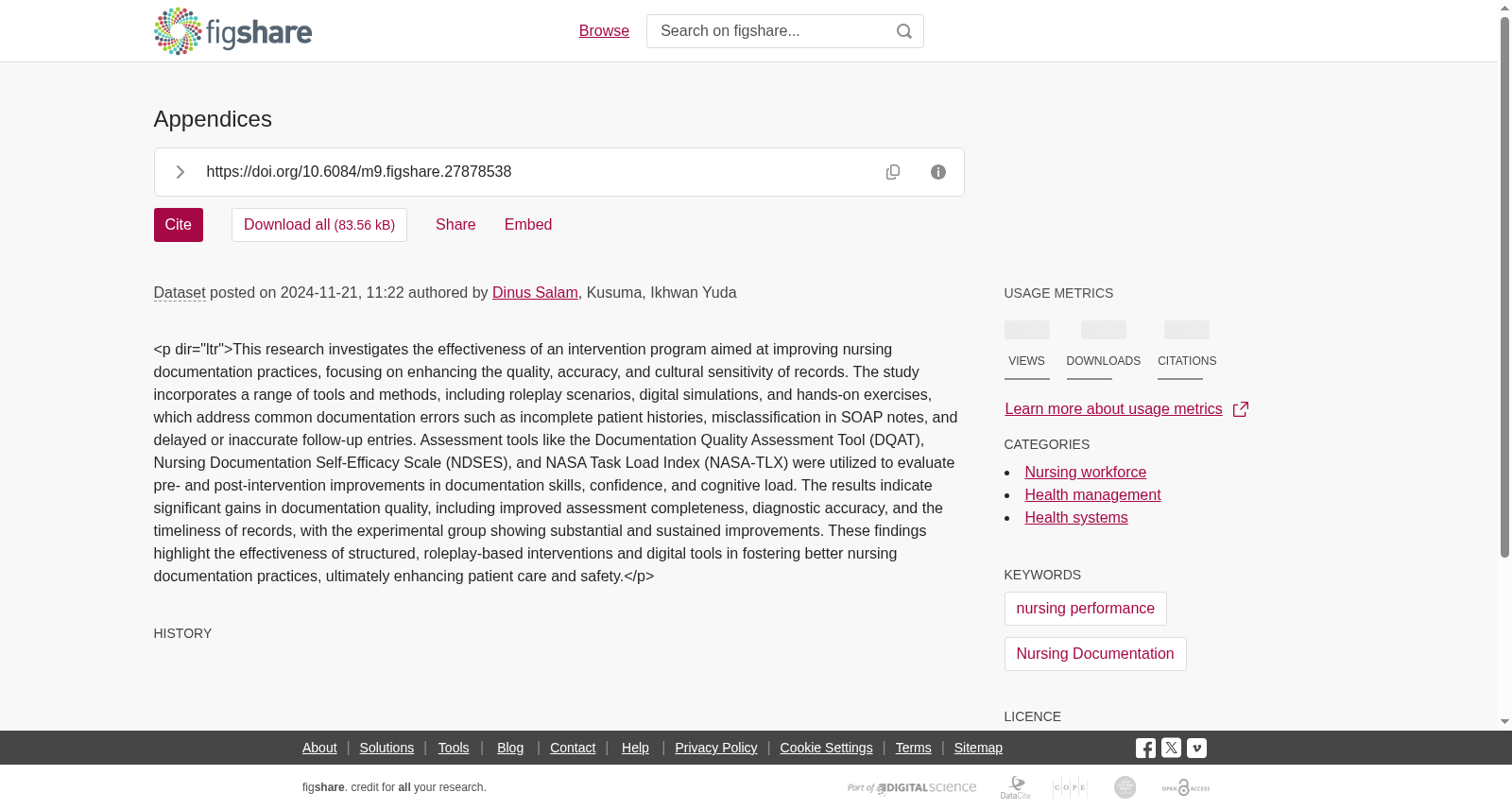Go to Browse in header

pyautogui.click(x=604, y=31)
